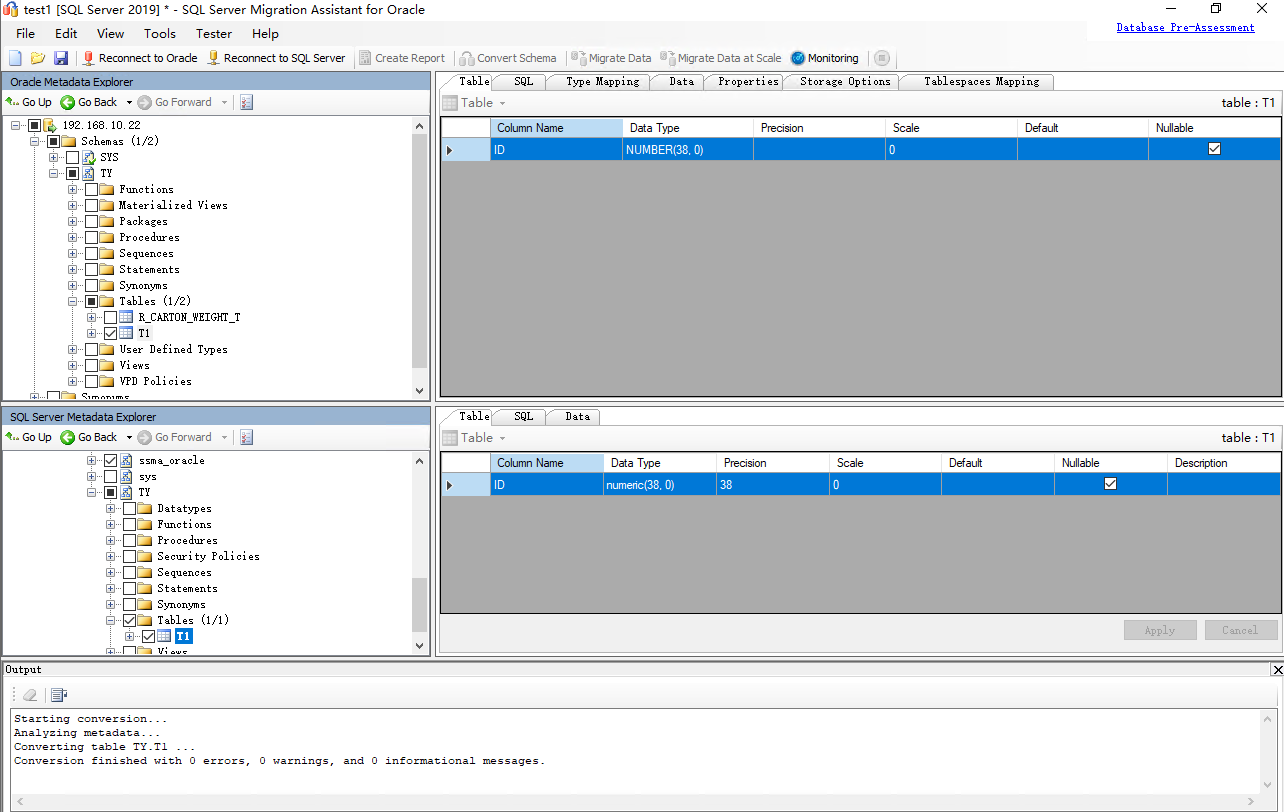This screenshot has width=1284, height=812.
Task: Click Reconnect to Oracle
Action: point(140,58)
